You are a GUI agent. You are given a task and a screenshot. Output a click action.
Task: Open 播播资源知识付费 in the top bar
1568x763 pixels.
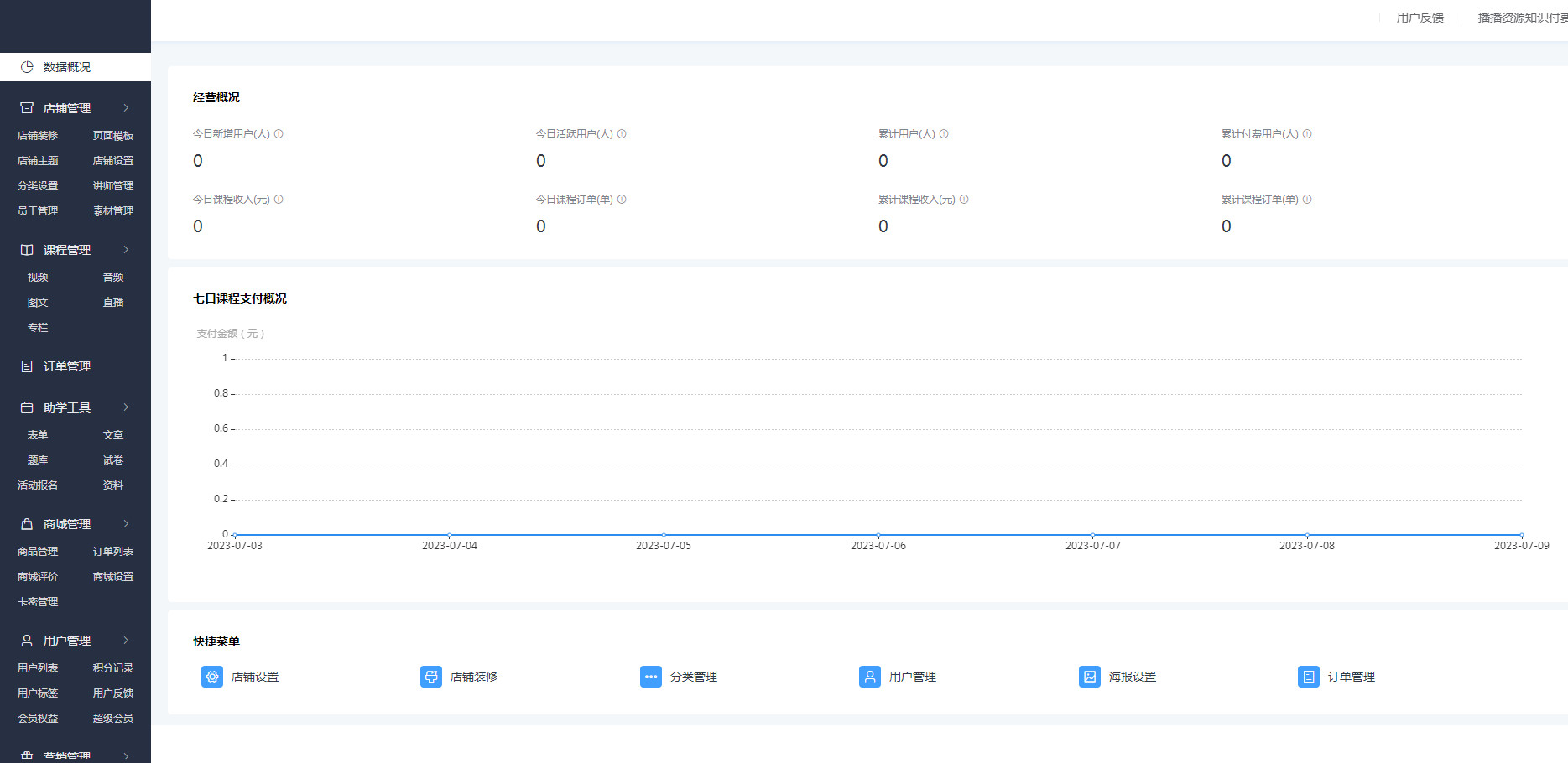[x=1523, y=18]
